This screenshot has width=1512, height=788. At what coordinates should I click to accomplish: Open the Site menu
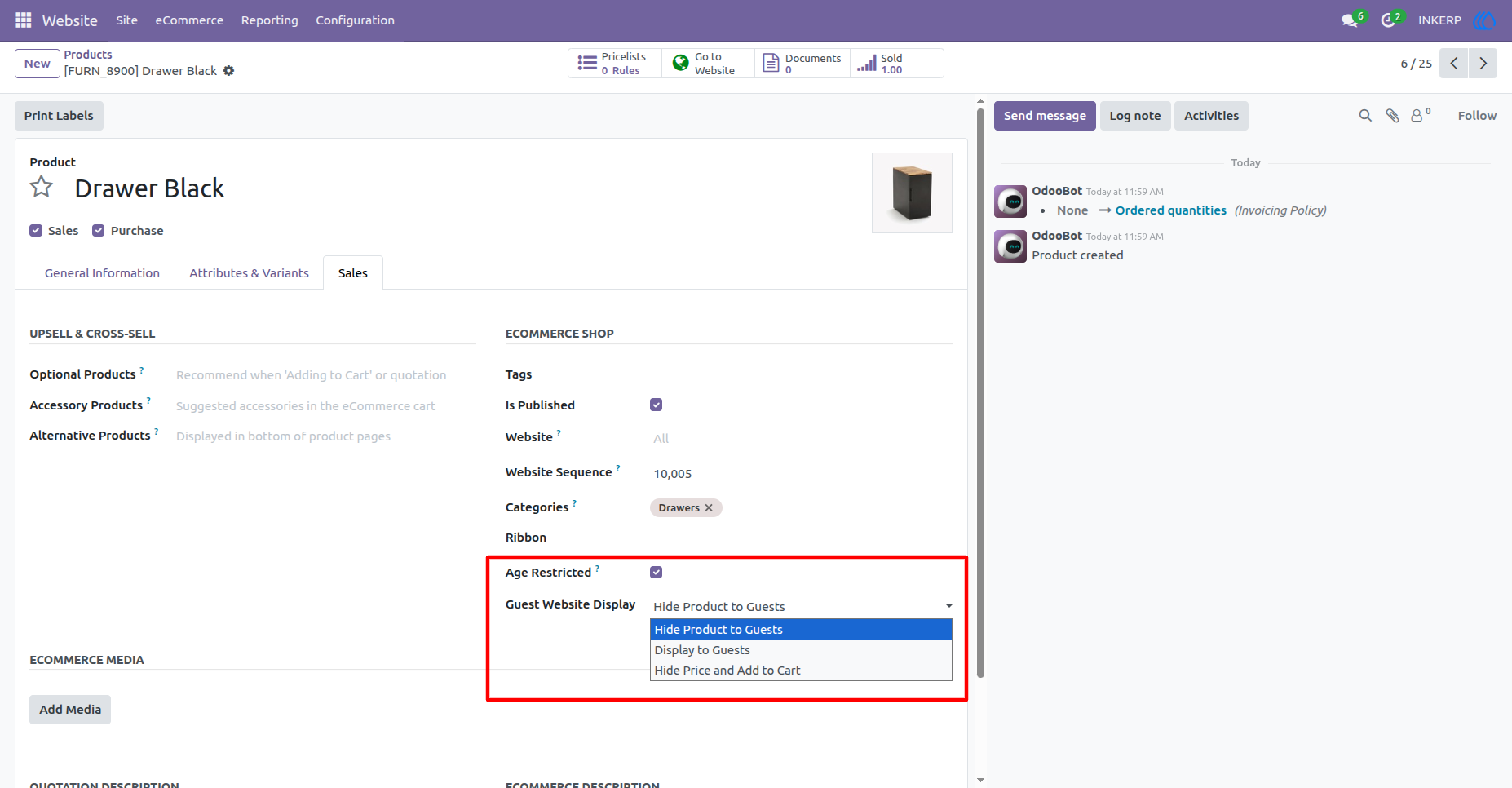coord(127,20)
